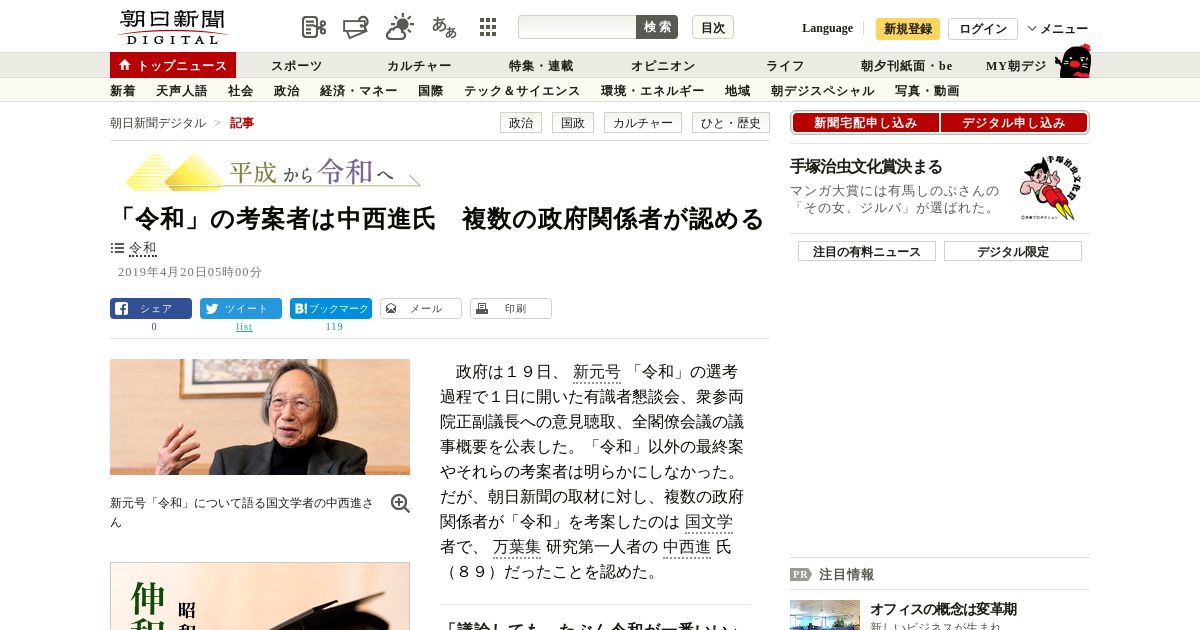The image size is (1200, 630).
Task: Click the メール envelope button
Action: 421,308
